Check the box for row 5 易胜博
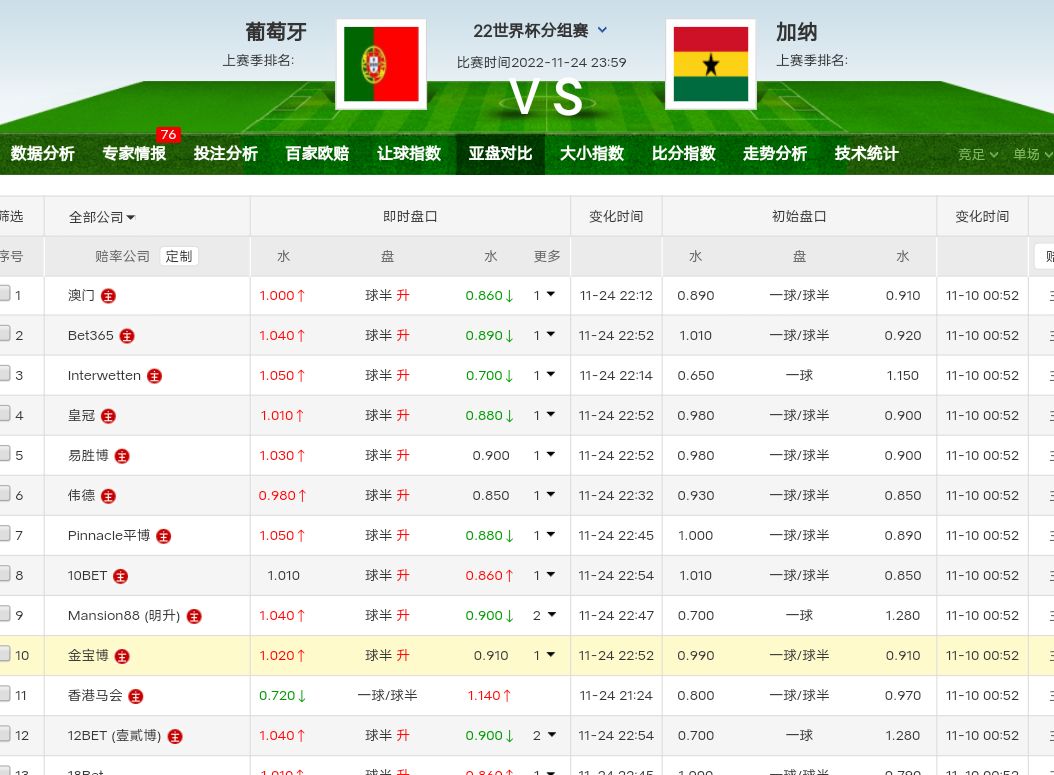This screenshot has width=1054, height=775. coord(4,454)
